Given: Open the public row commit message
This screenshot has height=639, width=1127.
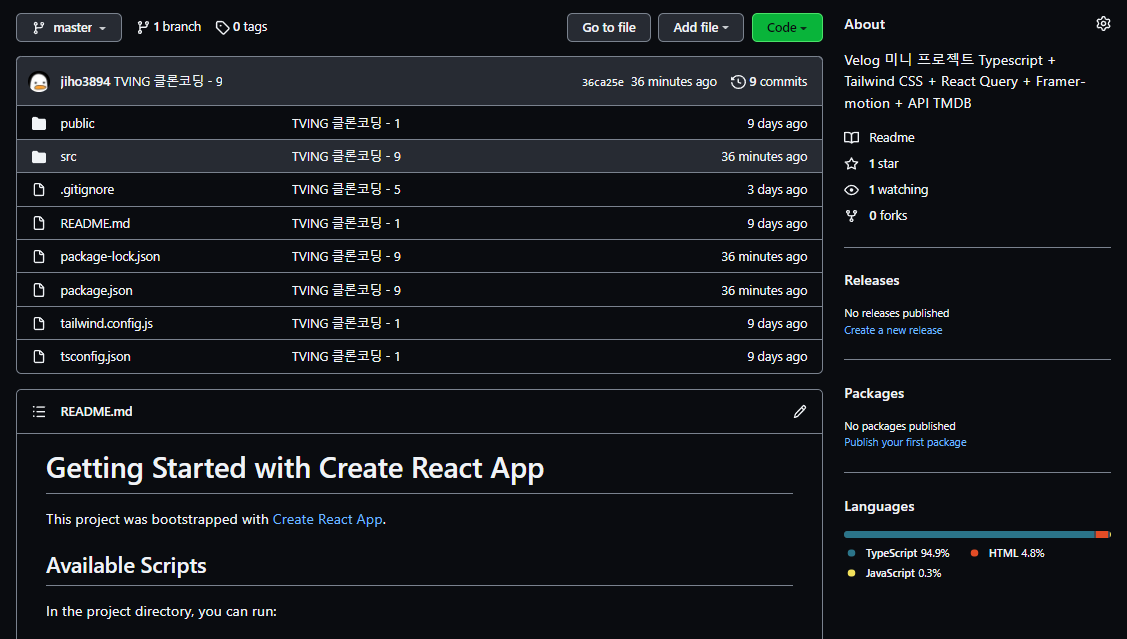Looking at the screenshot, I should tap(346, 124).
